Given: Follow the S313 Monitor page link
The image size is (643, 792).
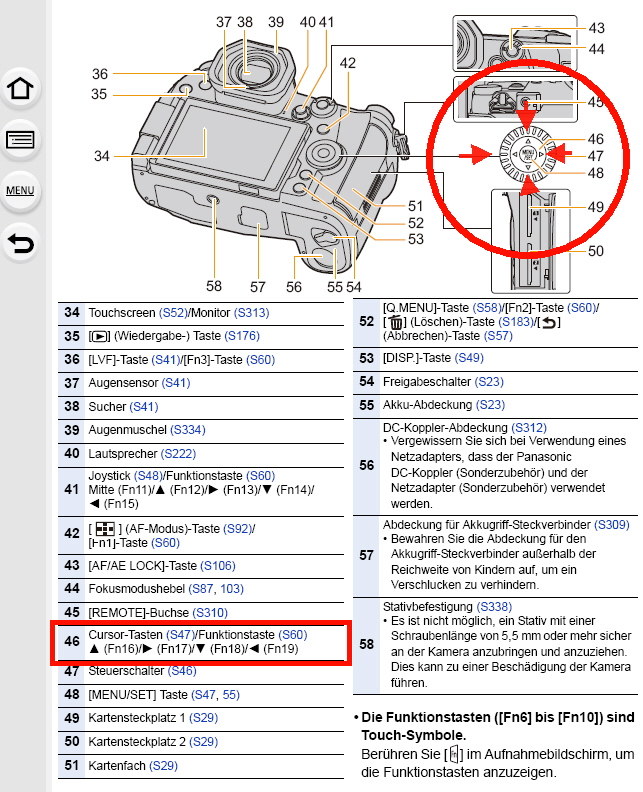Looking at the screenshot, I should (249, 313).
